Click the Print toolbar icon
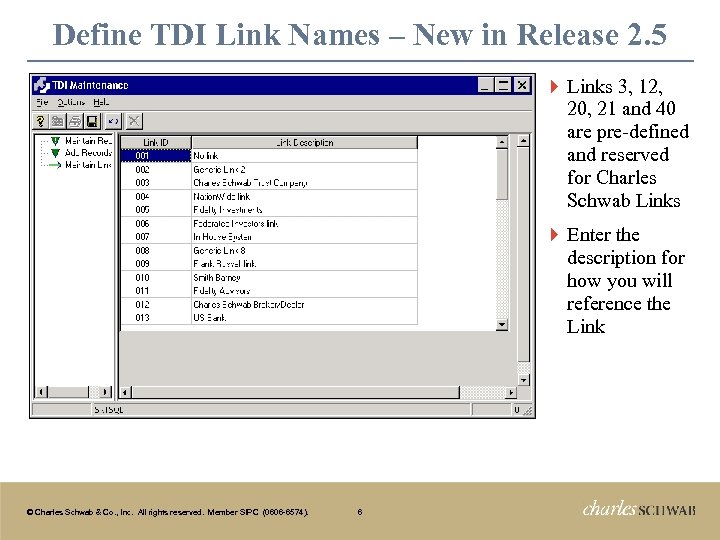 coord(75,121)
